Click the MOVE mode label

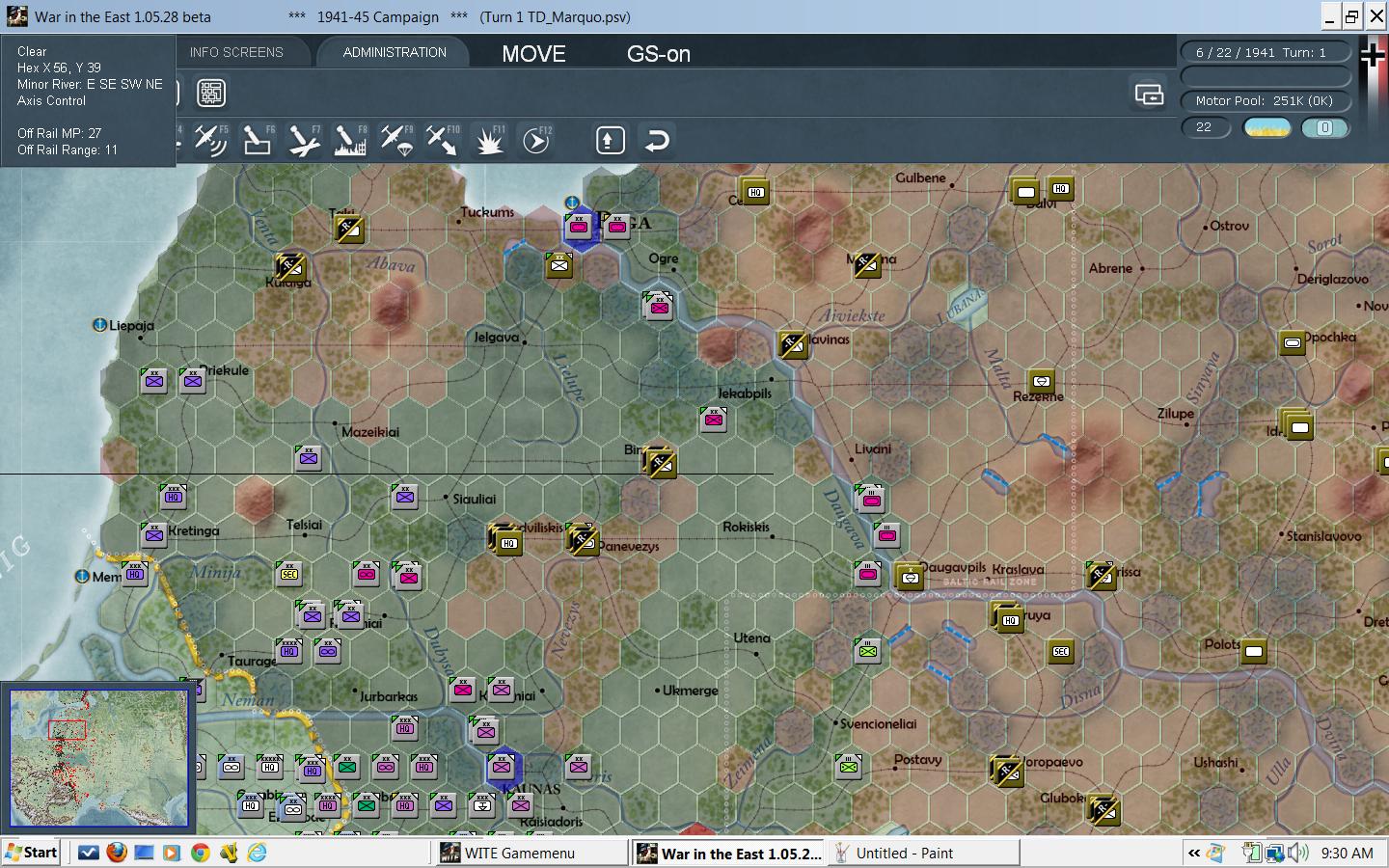coord(533,54)
